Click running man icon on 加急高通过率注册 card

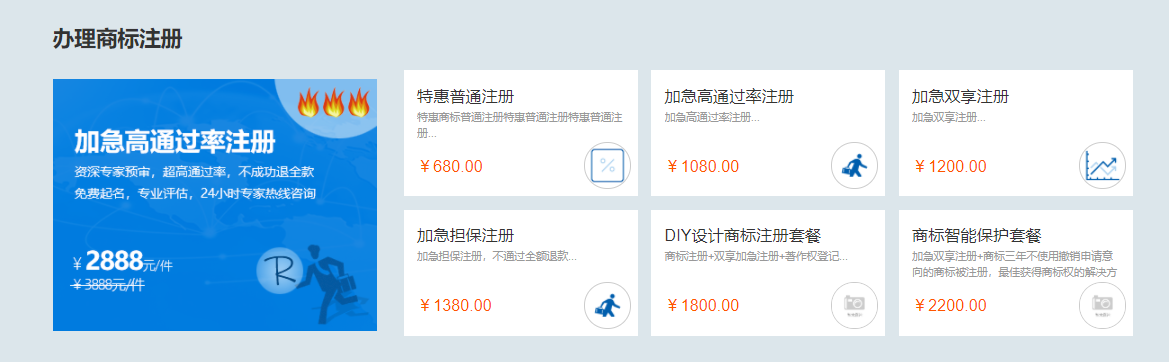[854, 165]
